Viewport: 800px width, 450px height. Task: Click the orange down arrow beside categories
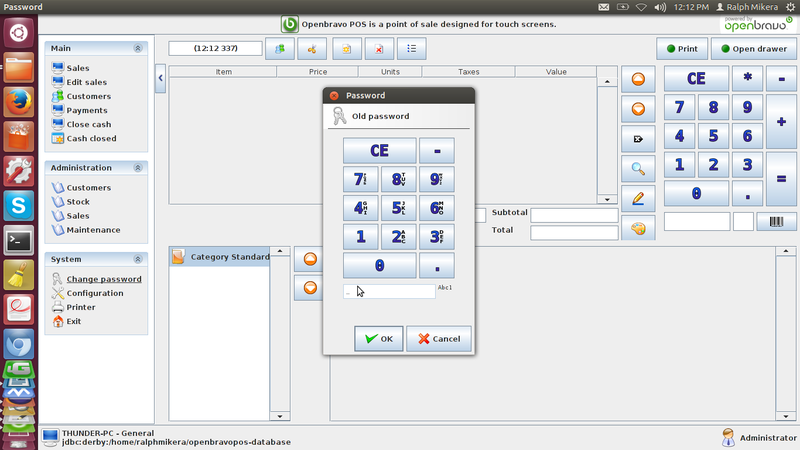[309, 288]
